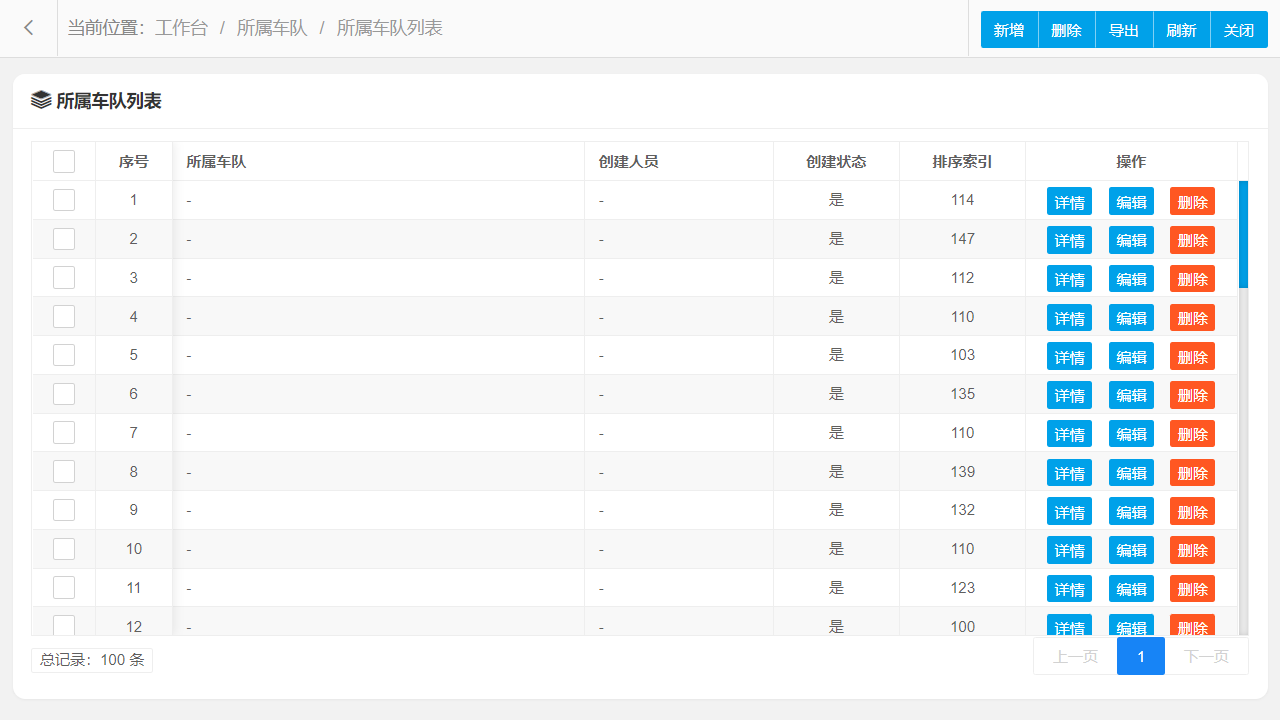Refresh the list with 刷新 button
Viewport: 1280px width, 720px height.
coord(1182,30)
